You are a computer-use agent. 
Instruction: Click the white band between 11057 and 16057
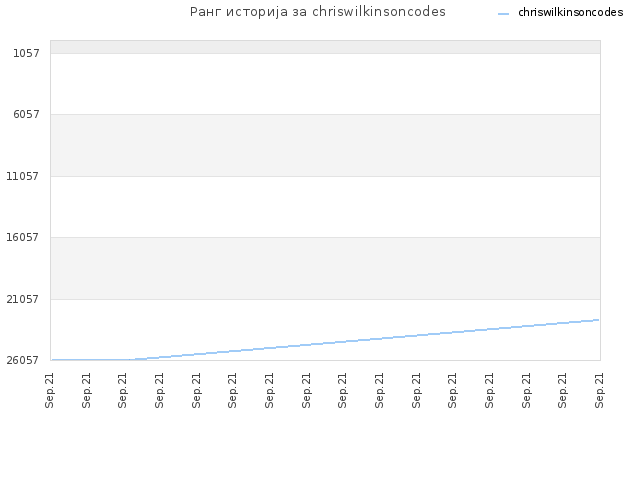[x=325, y=207]
